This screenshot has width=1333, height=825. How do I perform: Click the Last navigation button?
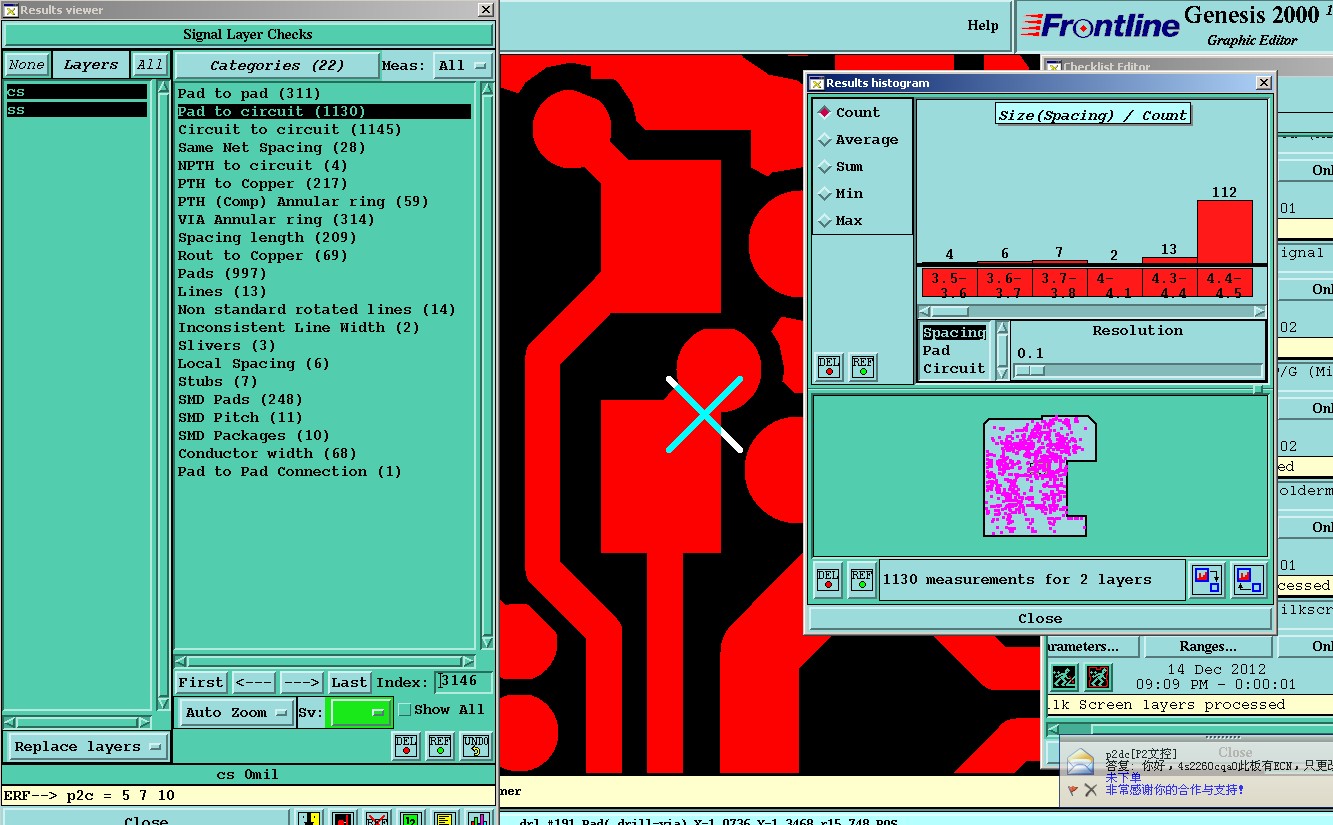(x=349, y=682)
